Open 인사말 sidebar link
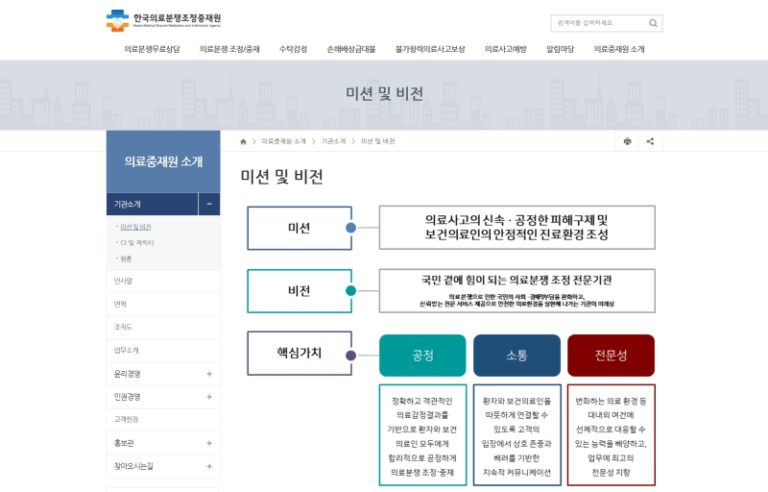This screenshot has width=768, height=492. (x=123, y=281)
